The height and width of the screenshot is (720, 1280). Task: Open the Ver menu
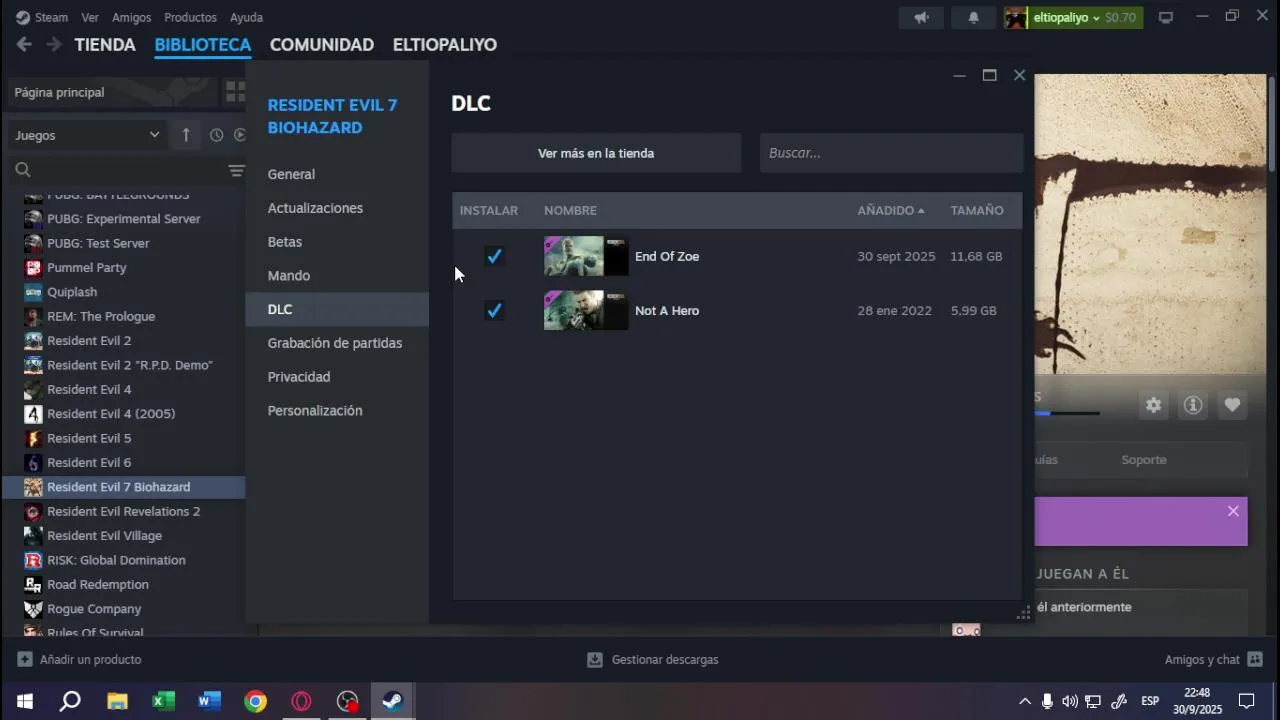[x=90, y=17]
